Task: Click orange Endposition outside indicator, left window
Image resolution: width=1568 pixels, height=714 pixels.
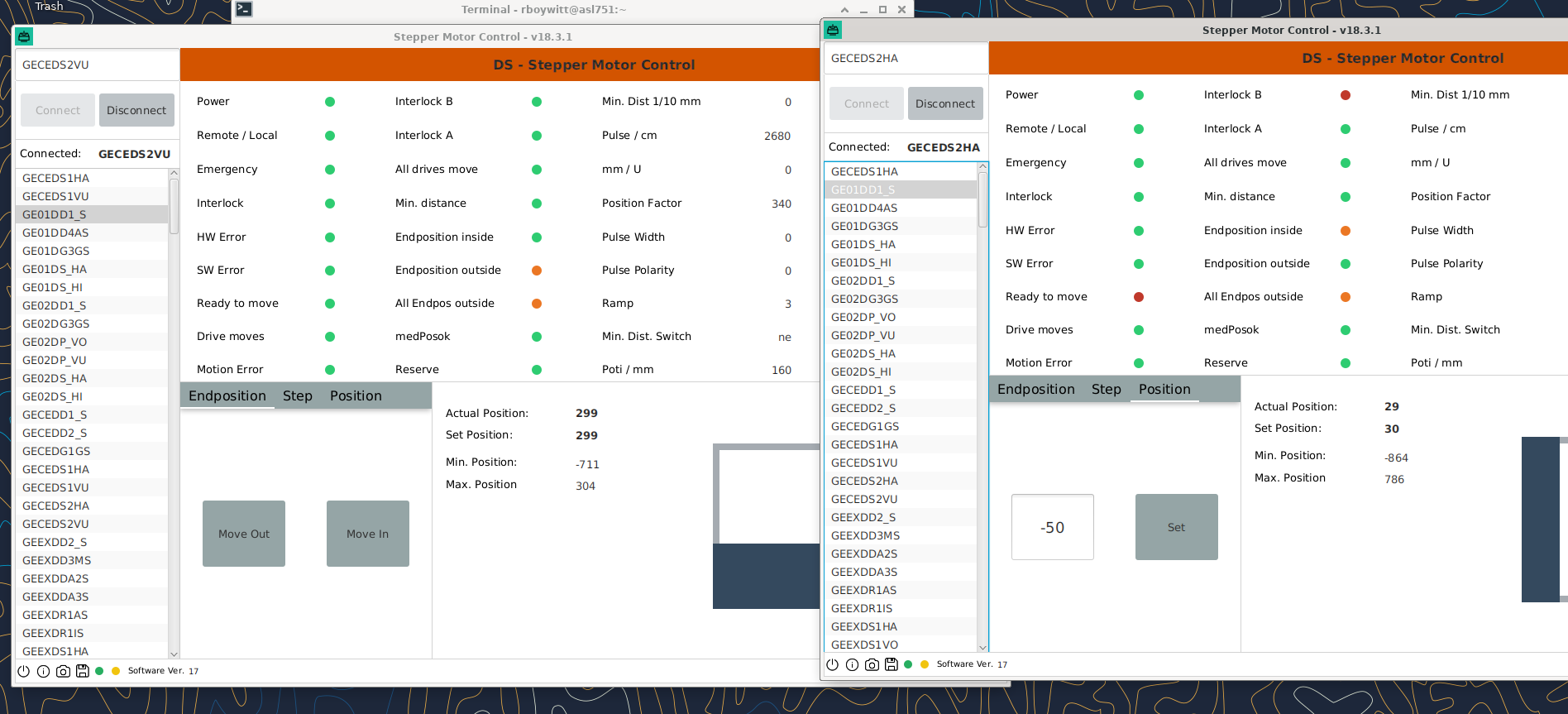Action: 537,271
